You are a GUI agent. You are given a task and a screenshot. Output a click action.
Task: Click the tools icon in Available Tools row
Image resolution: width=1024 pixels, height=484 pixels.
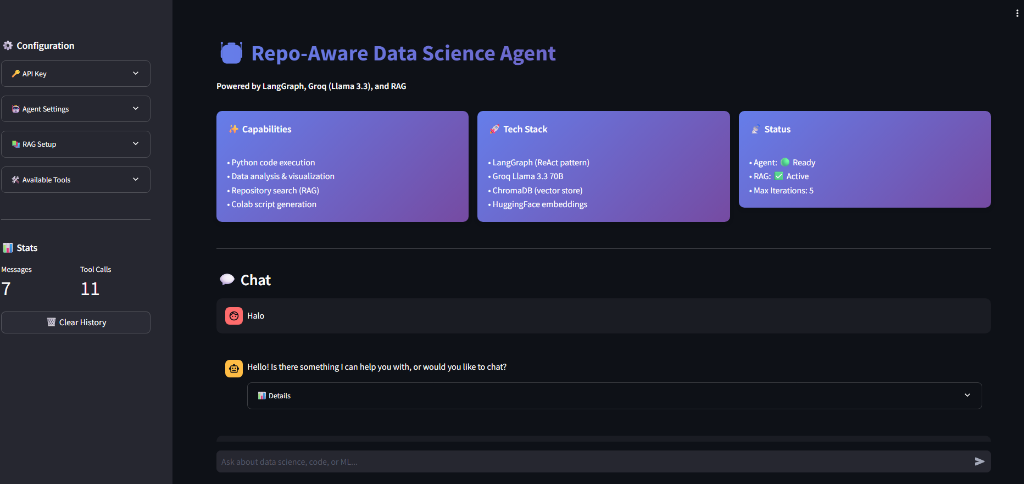coord(16,180)
